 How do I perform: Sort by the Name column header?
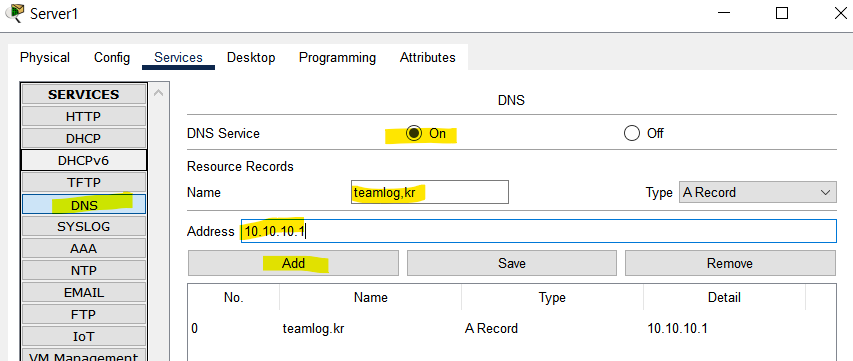[370, 297]
